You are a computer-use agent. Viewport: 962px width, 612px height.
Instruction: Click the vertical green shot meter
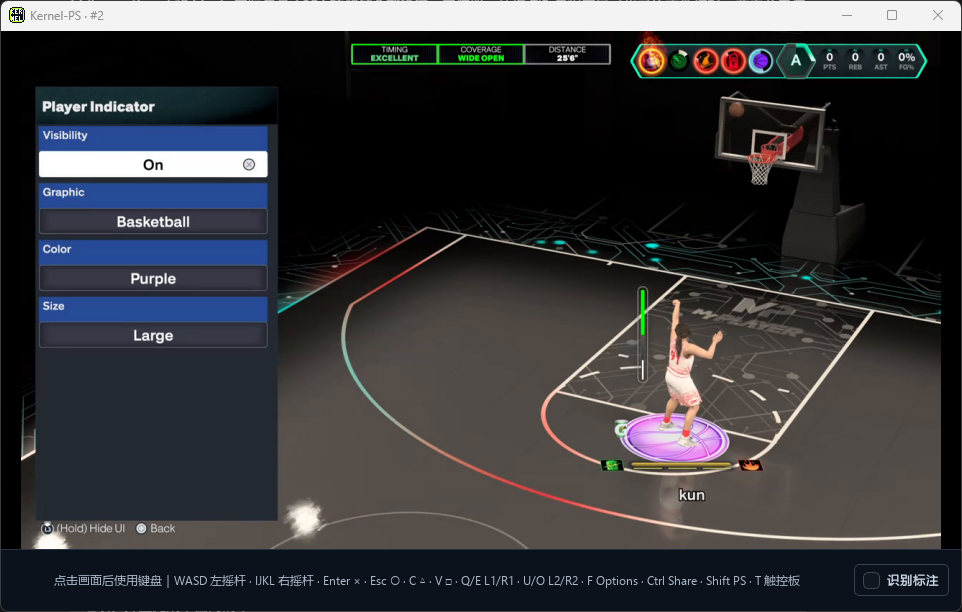(x=642, y=335)
